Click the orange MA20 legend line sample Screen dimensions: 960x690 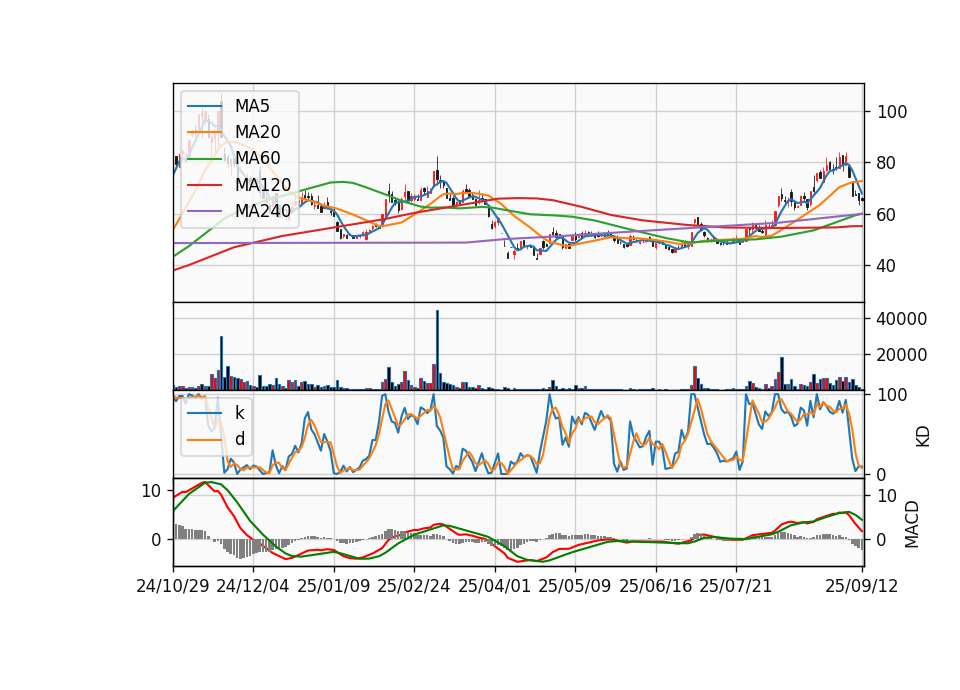tap(204, 132)
